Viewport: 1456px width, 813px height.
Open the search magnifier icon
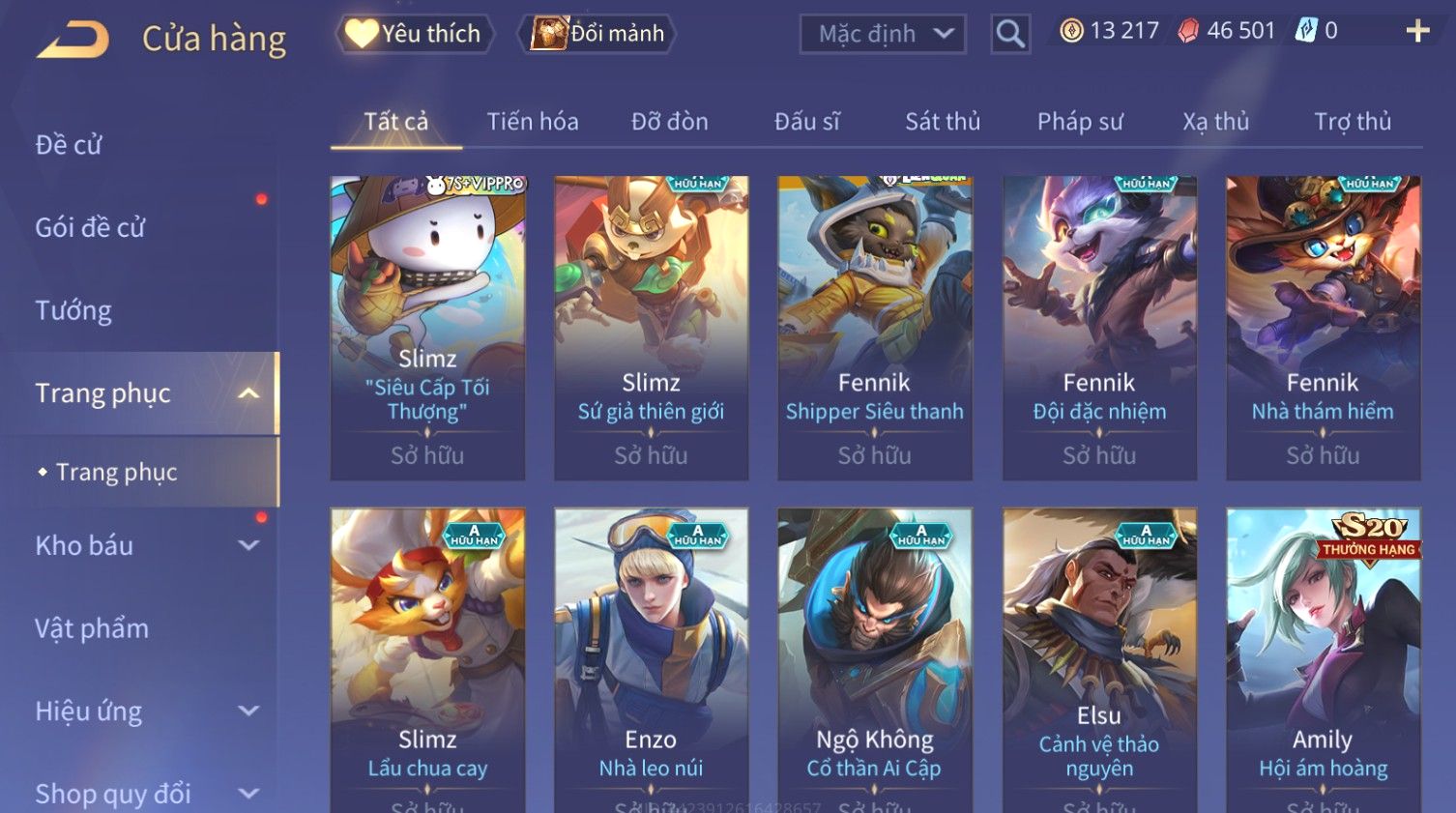(x=1010, y=34)
